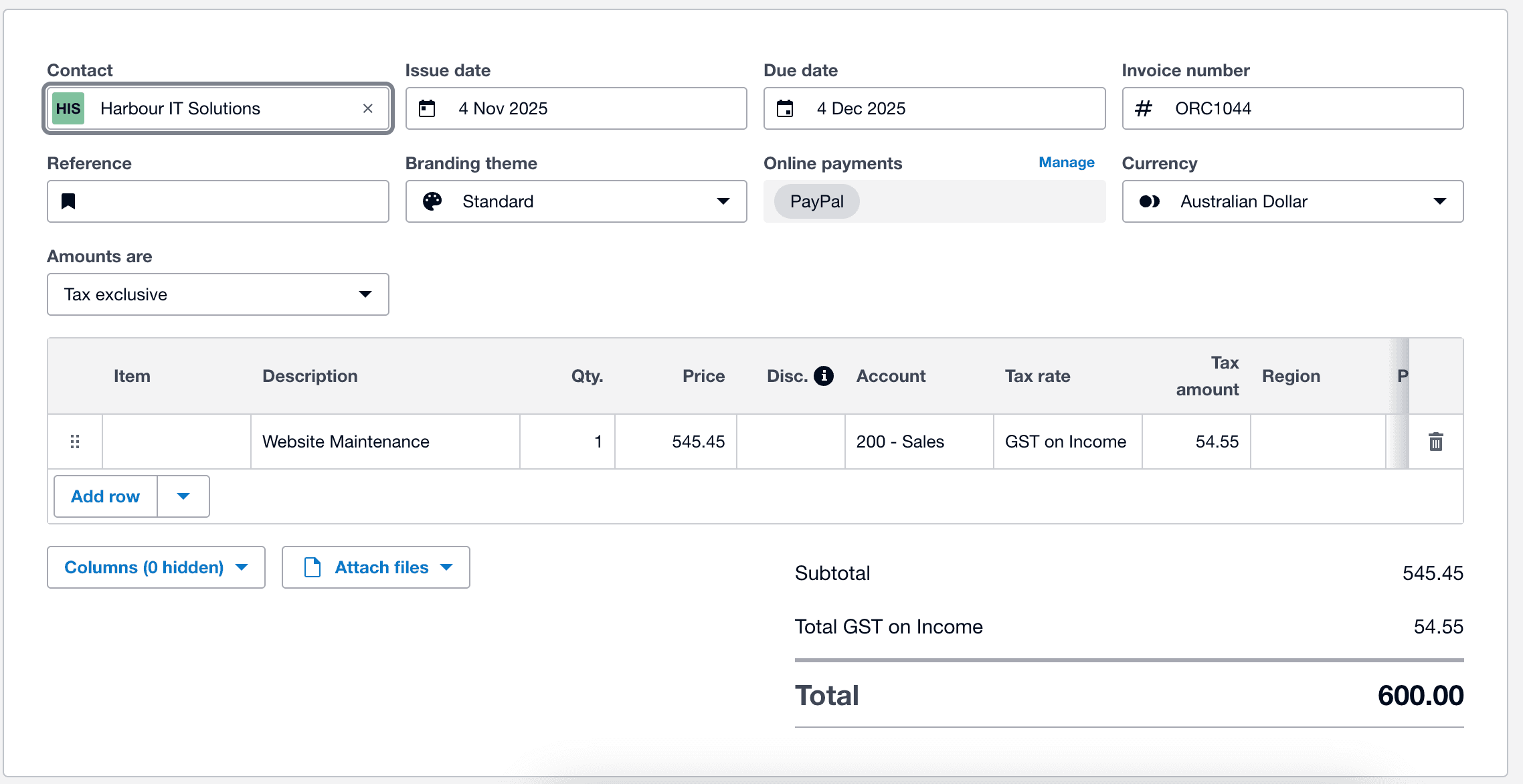
Task: Click the Price cell showing 545.45
Action: pos(676,442)
